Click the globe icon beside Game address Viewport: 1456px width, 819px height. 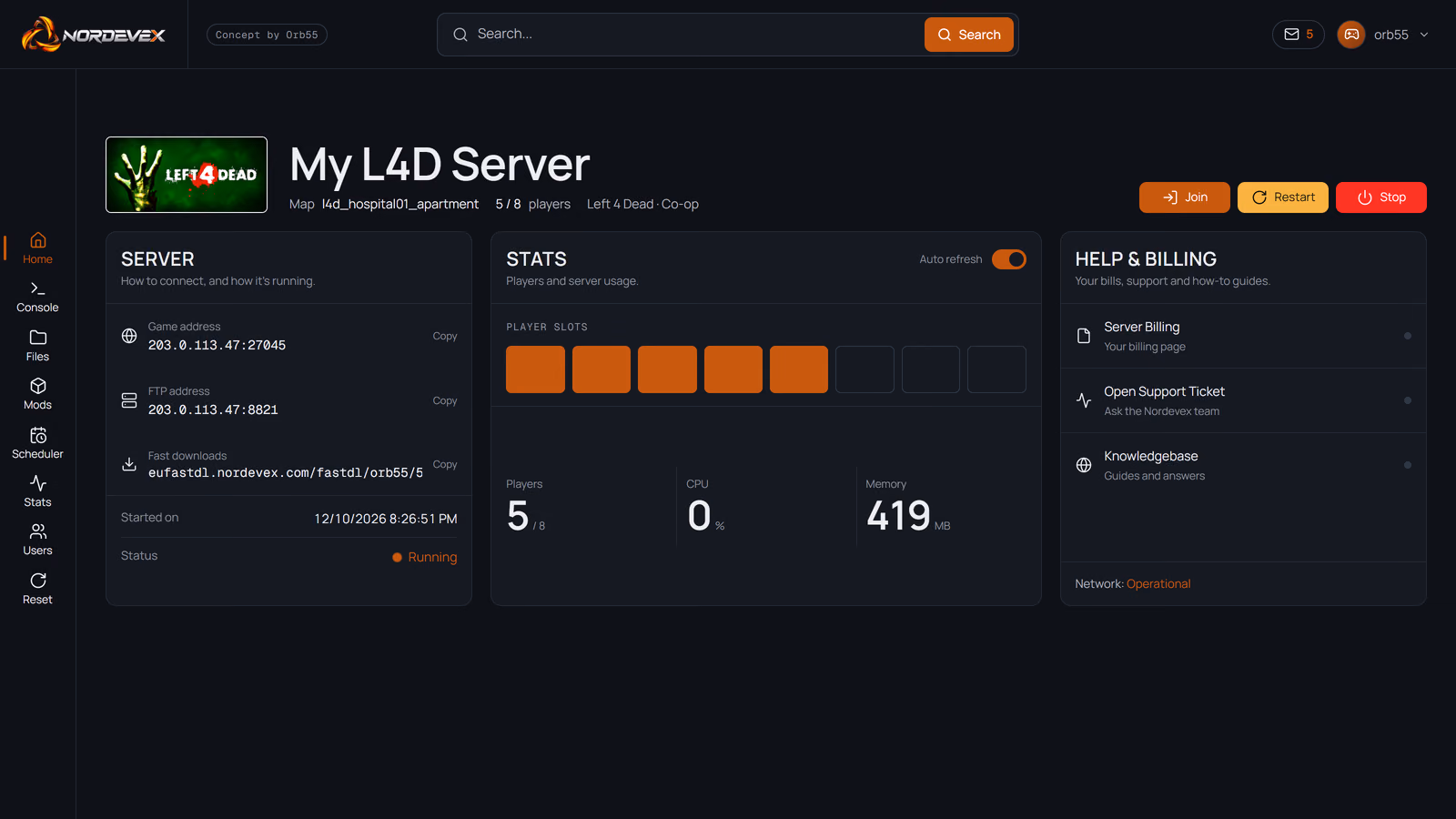tap(129, 336)
